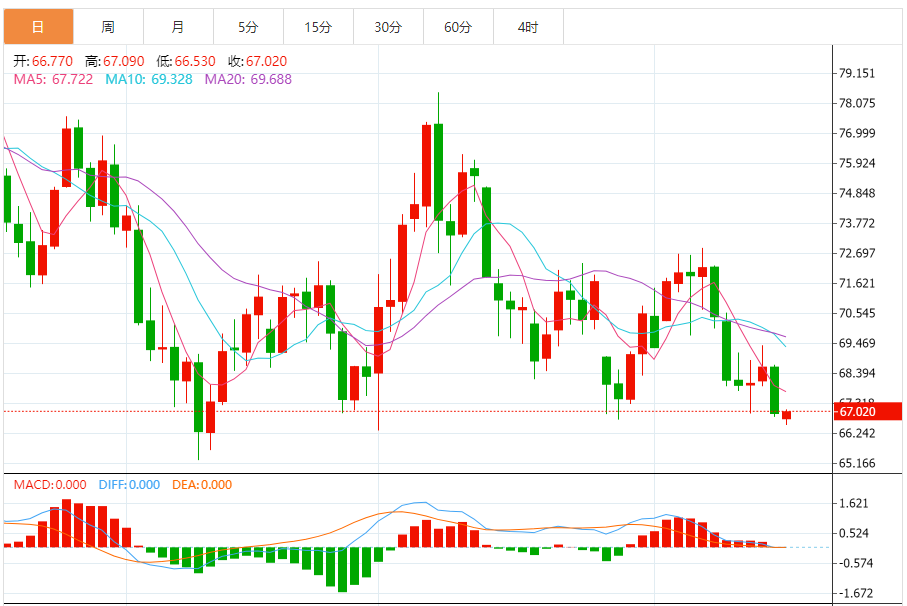The height and width of the screenshot is (606, 907).
Task: Open the 30分 interval tab
Action: 388,27
